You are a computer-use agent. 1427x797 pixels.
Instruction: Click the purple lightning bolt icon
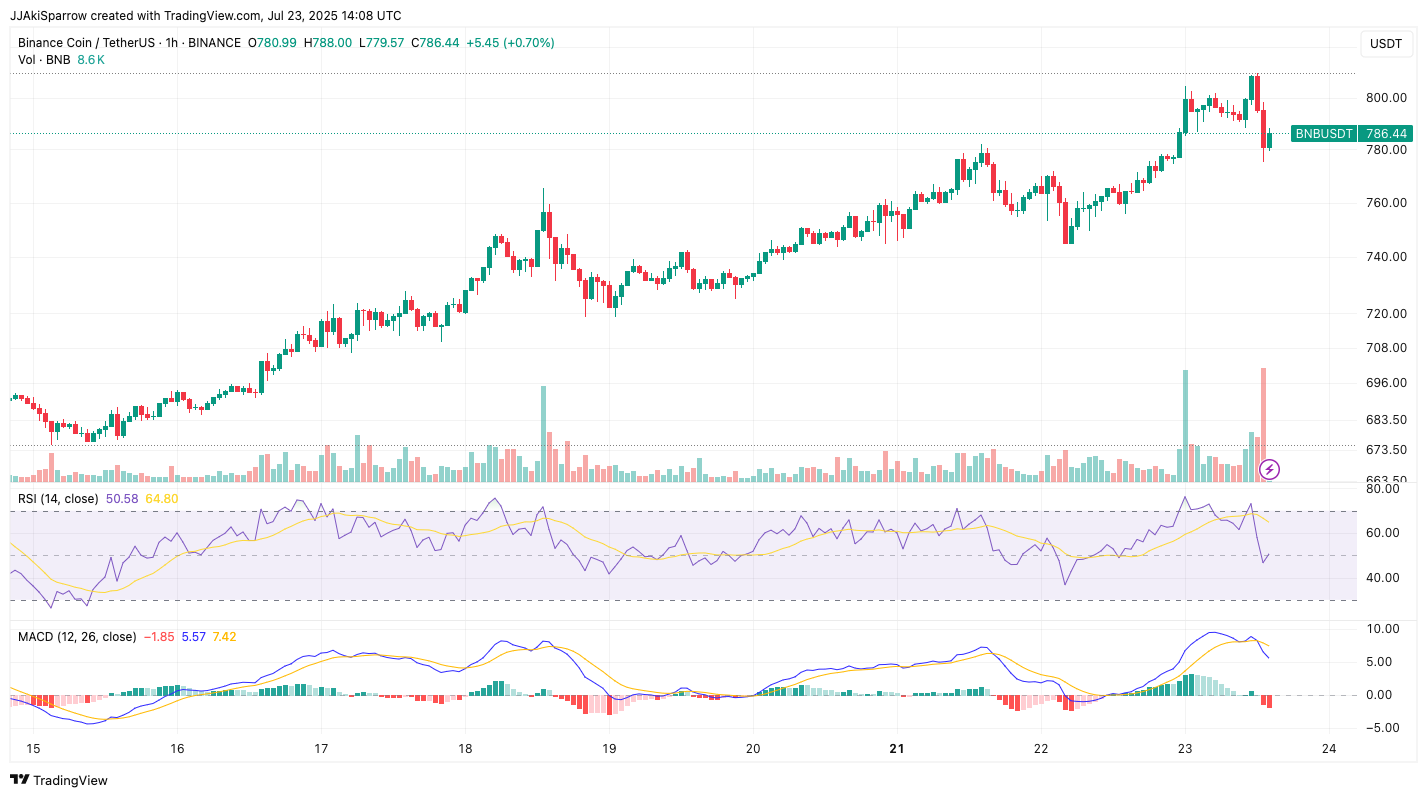(1268, 469)
